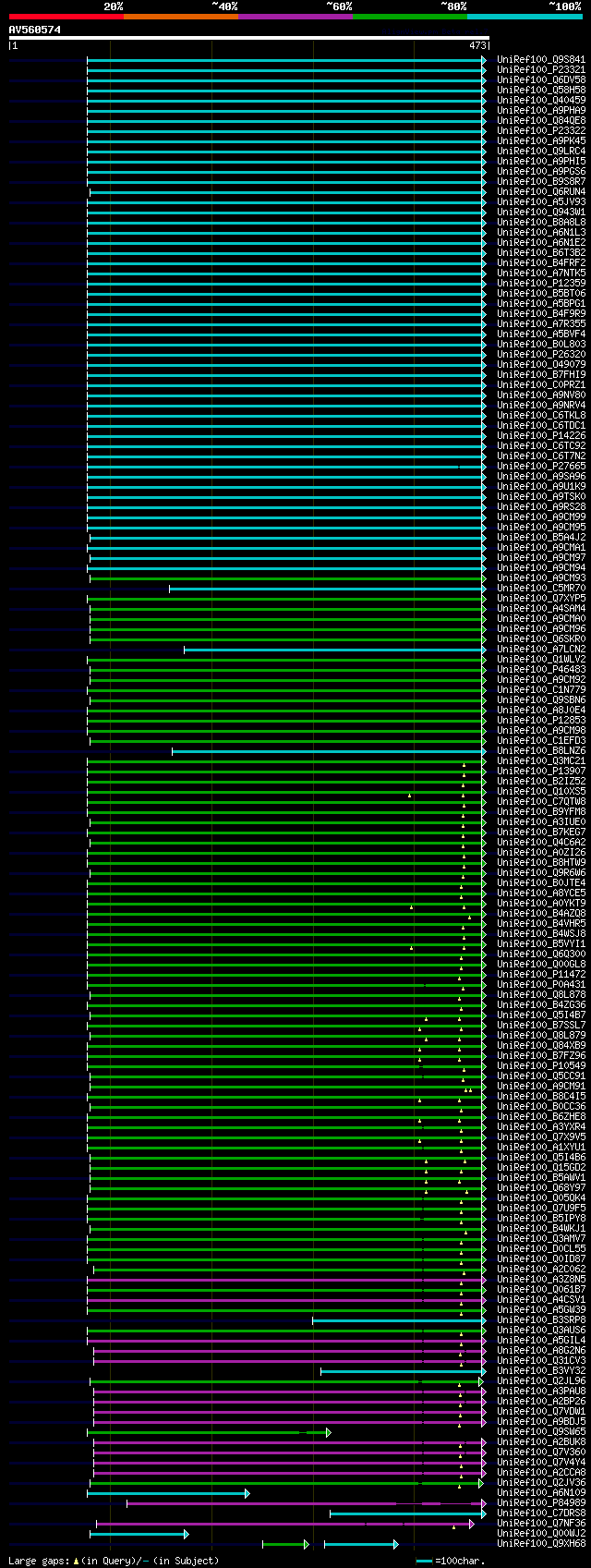The image size is (591, 1568).
Task: Select UniRef100_A7R355 label
Action: click(x=541, y=323)
